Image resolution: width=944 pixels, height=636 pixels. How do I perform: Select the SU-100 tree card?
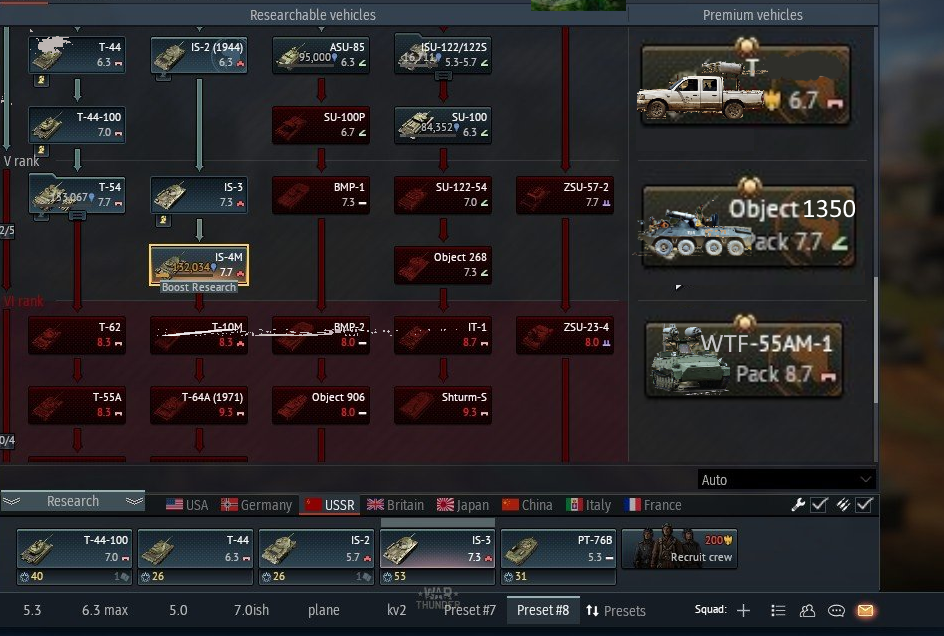(x=443, y=125)
